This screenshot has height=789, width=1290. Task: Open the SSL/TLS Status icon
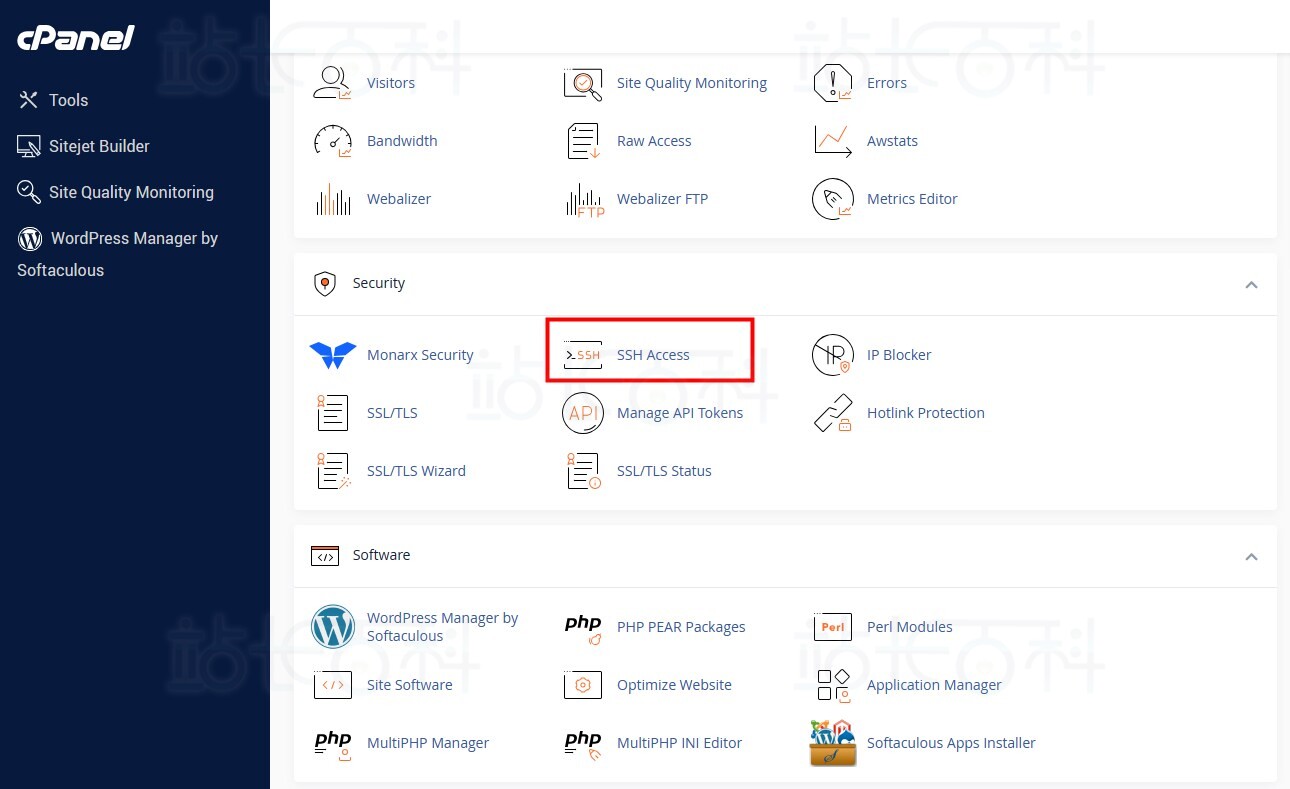pos(583,471)
